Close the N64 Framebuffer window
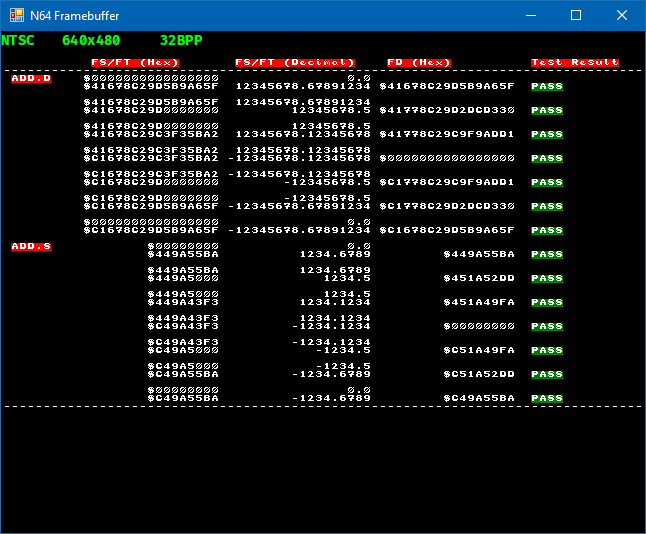Image resolution: width=646 pixels, height=534 pixels. click(x=622, y=15)
